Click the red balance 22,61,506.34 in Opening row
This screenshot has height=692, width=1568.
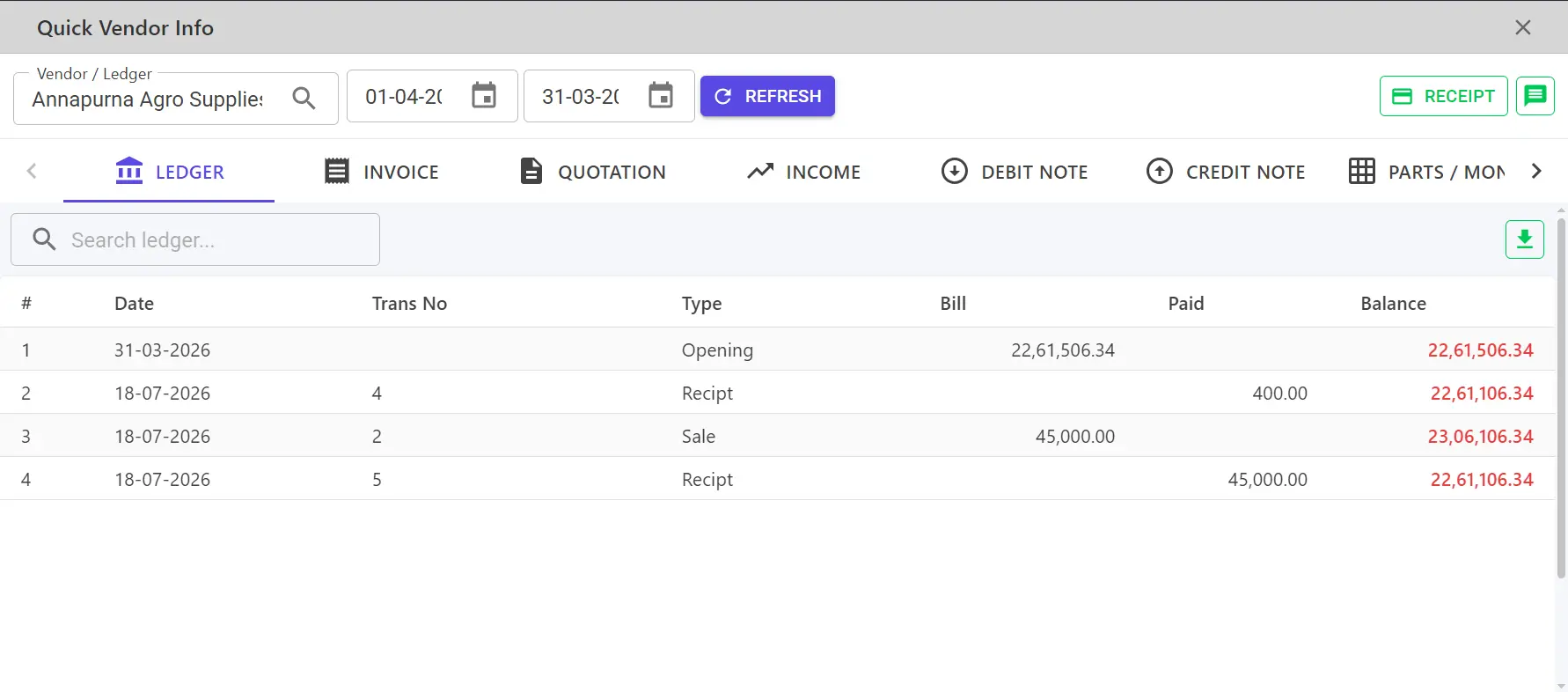1481,350
